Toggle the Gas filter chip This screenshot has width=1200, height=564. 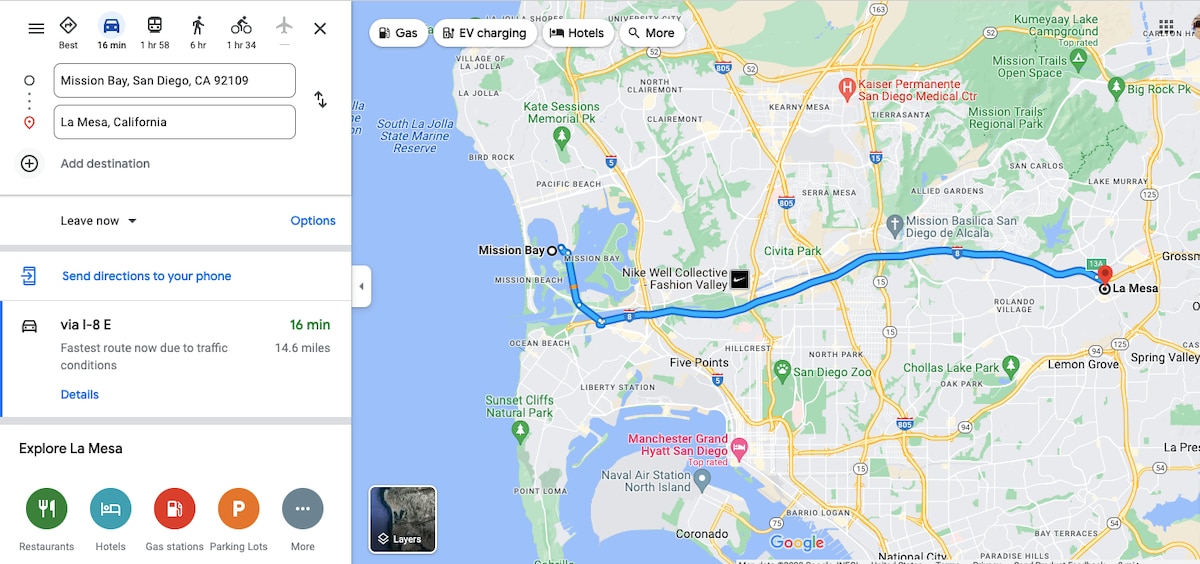[x=398, y=33]
